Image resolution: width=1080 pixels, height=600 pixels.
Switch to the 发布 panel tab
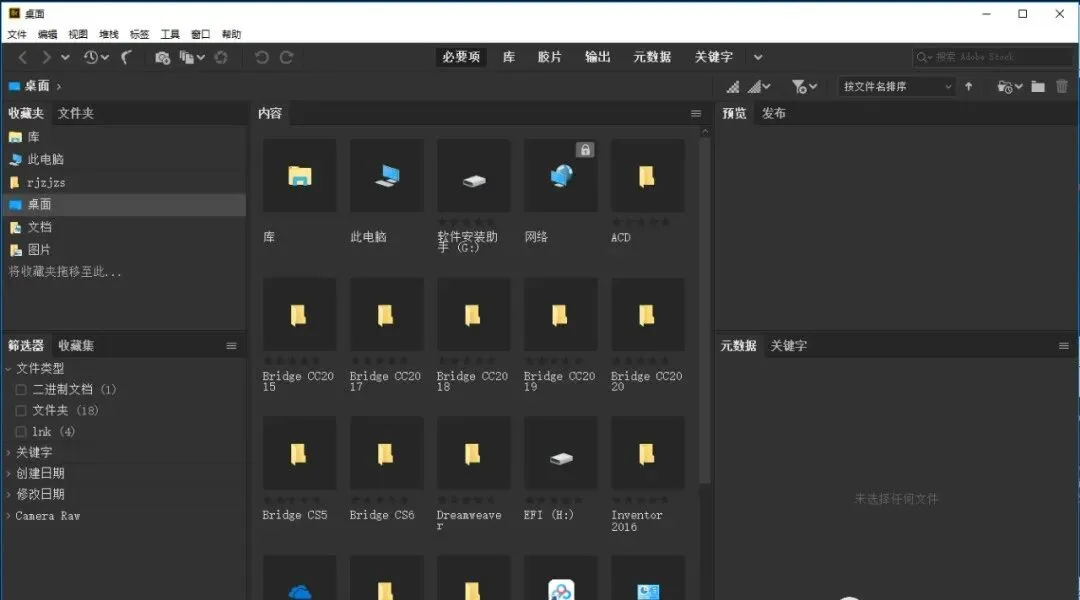click(x=773, y=113)
